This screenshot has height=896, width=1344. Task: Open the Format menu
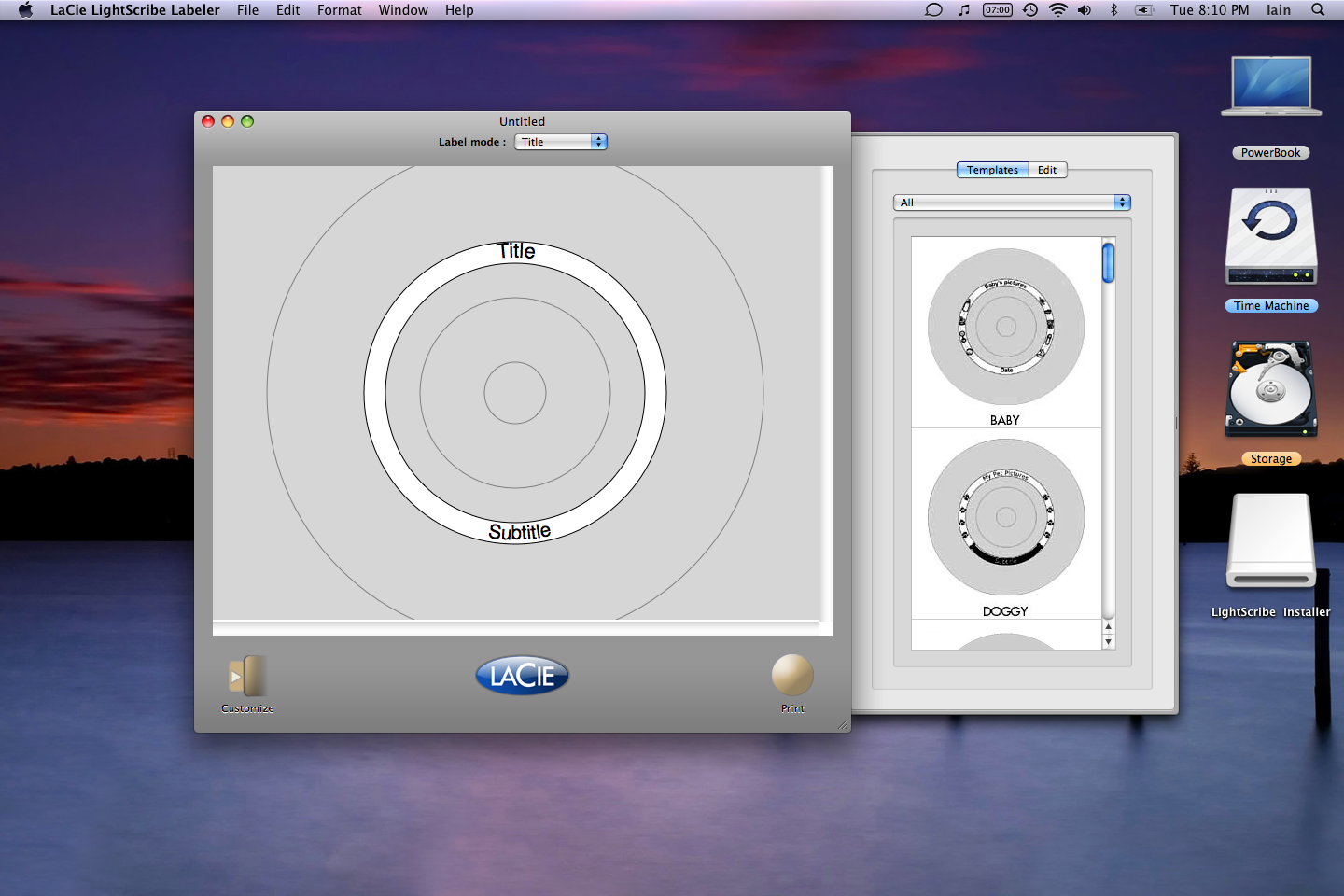click(340, 10)
